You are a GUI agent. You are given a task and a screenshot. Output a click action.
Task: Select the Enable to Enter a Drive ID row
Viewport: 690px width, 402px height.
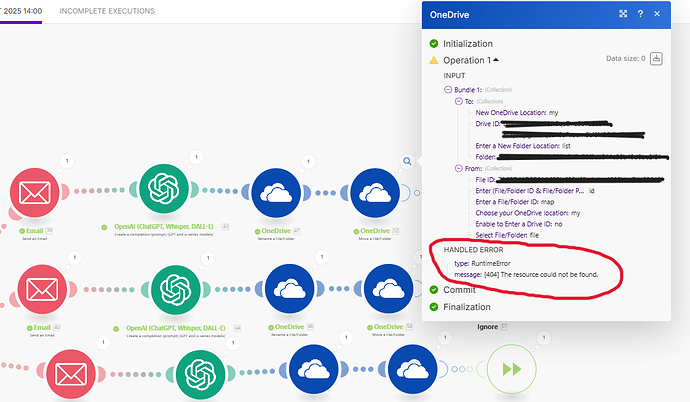point(519,224)
